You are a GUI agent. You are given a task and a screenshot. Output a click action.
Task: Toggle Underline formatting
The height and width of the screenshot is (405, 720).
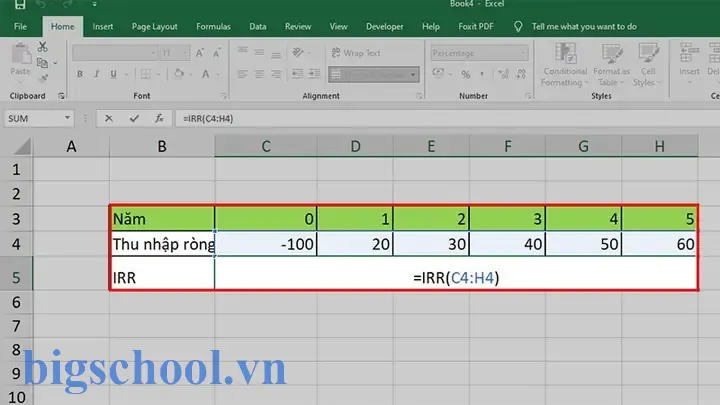click(x=113, y=74)
